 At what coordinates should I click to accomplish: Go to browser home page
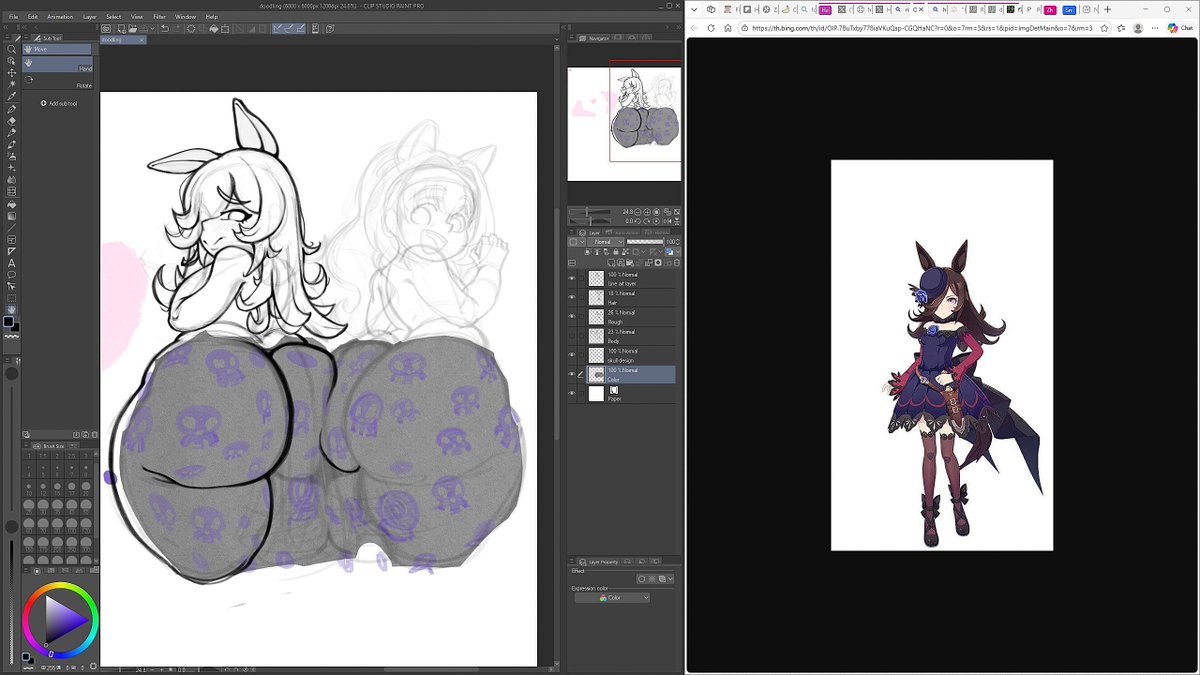tap(728, 28)
